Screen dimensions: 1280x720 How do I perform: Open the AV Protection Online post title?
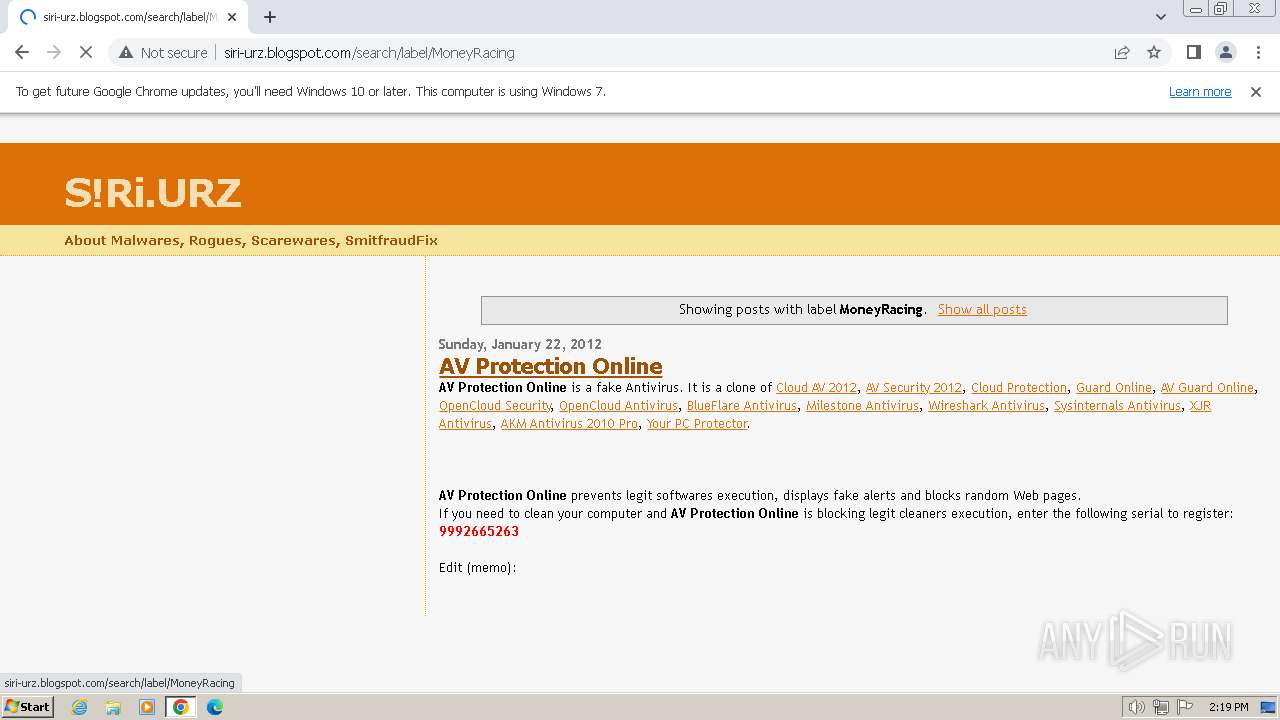pos(550,366)
